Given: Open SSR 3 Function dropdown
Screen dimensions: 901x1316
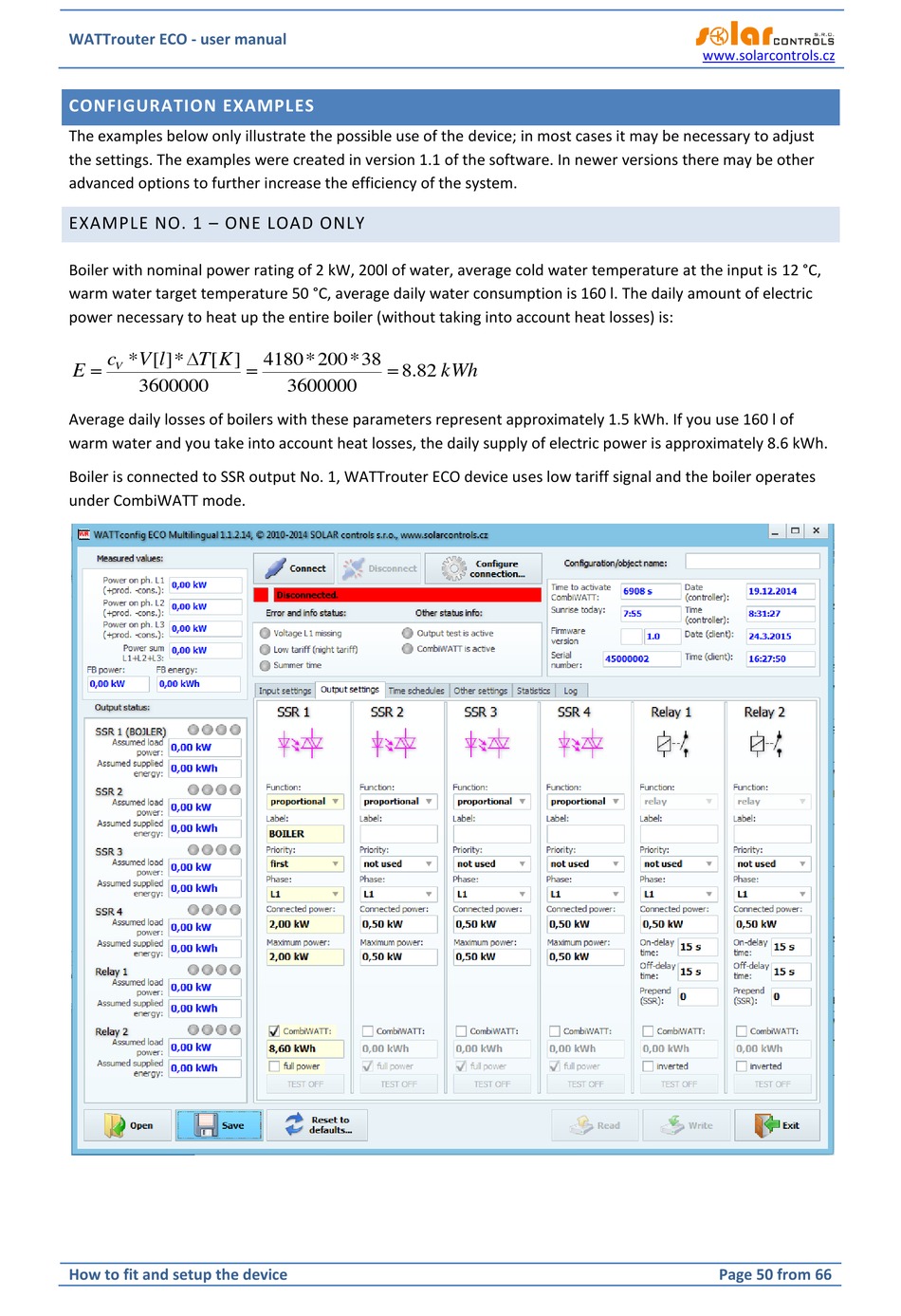Looking at the screenshot, I should (x=491, y=802).
